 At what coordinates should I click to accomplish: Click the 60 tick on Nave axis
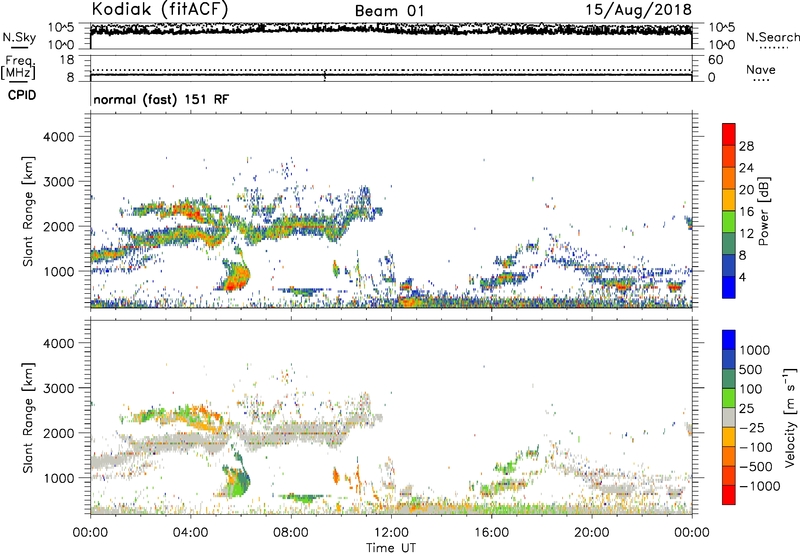[x=716, y=60]
